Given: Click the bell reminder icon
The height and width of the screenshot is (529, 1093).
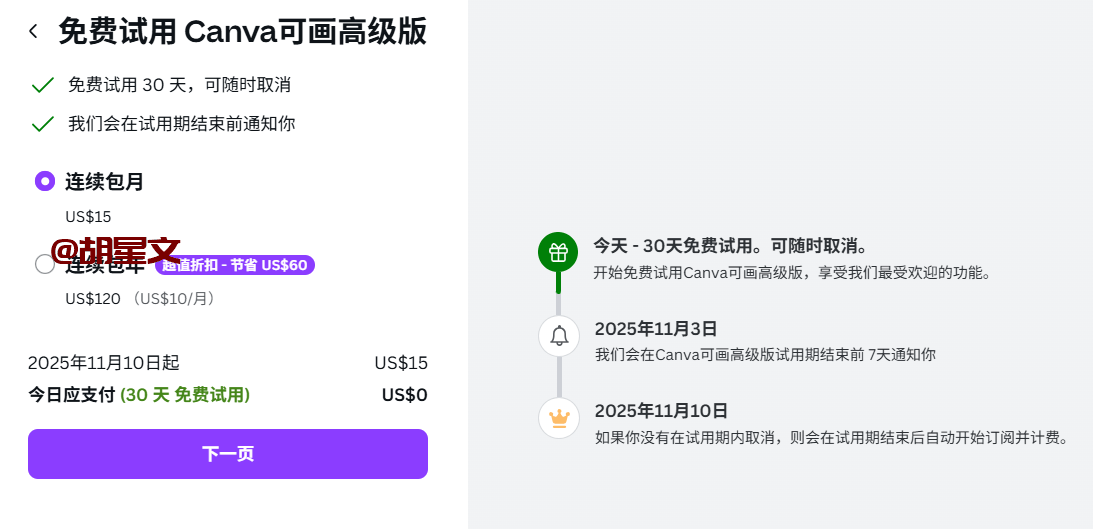Looking at the screenshot, I should click(x=559, y=336).
